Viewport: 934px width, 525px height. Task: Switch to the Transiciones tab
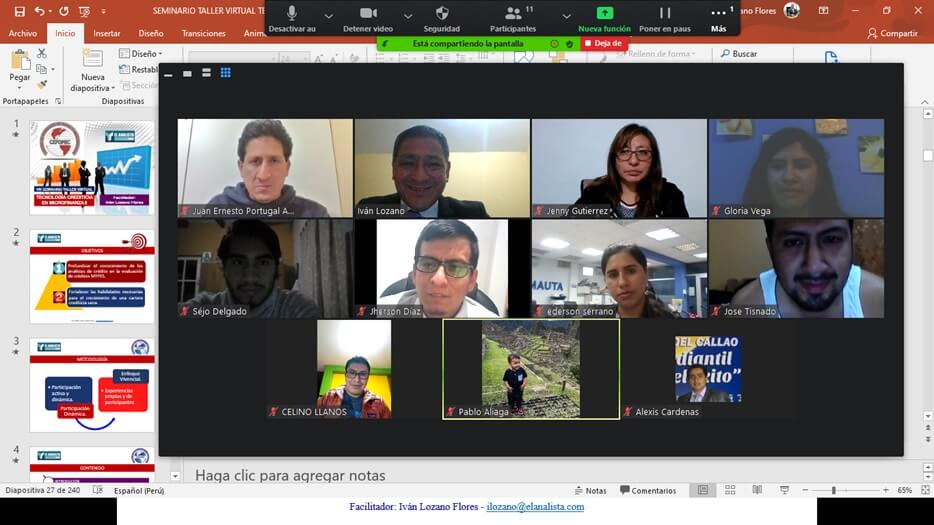[203, 33]
